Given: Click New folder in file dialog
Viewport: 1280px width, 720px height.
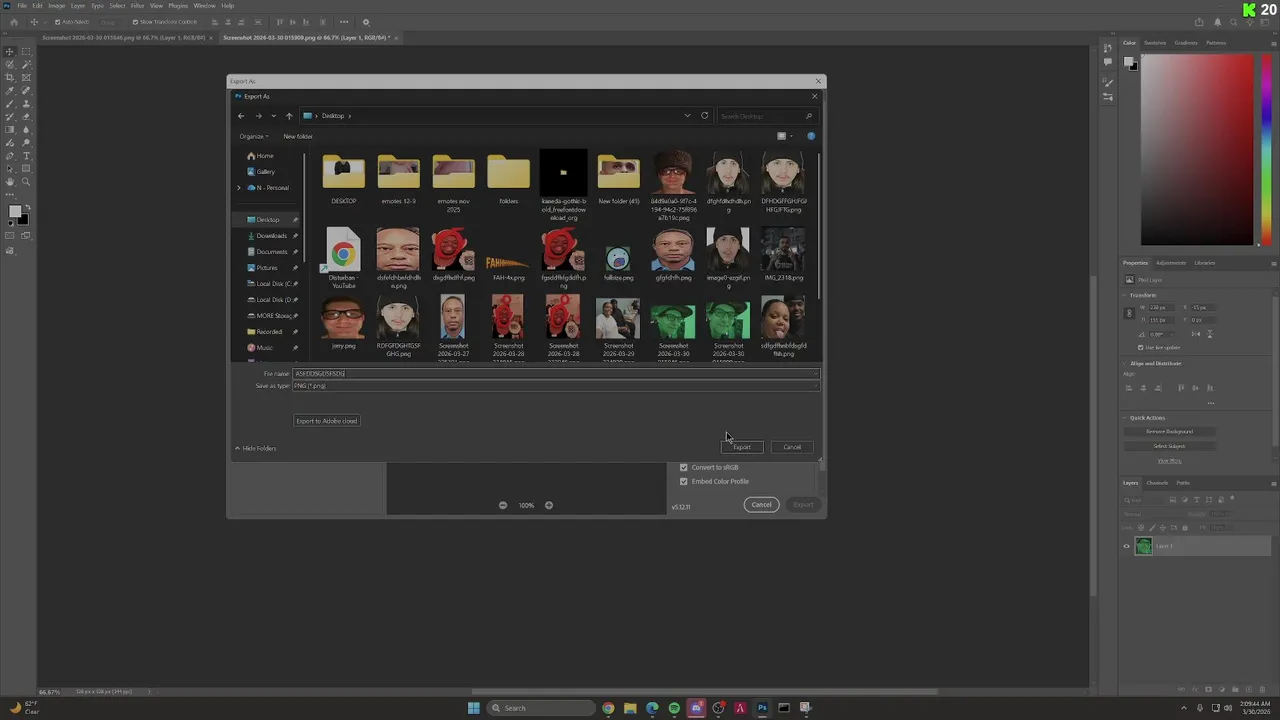Looking at the screenshot, I should [298, 136].
